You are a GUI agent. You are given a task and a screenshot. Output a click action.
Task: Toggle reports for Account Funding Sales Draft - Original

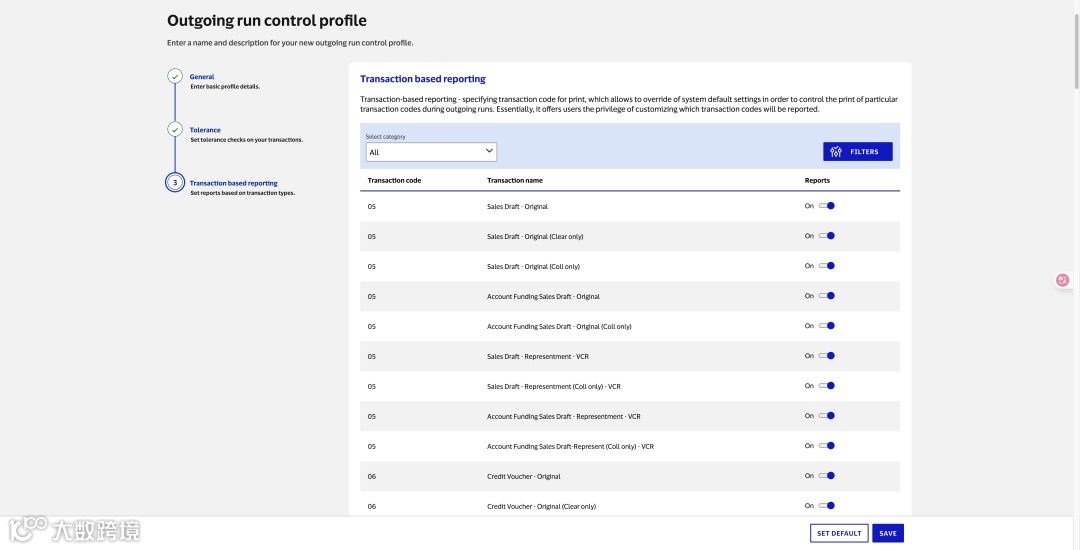tap(827, 296)
